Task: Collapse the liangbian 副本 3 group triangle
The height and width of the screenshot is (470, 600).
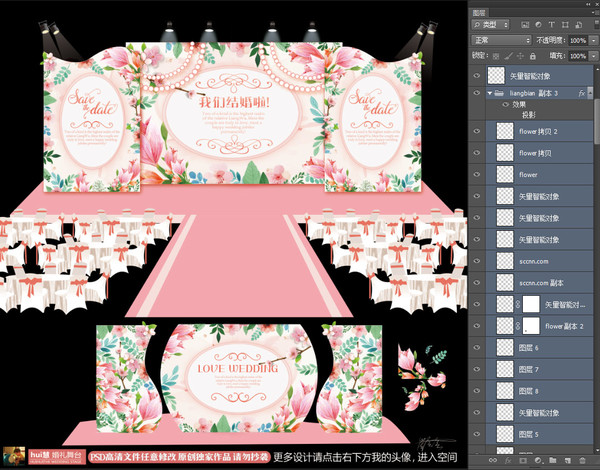Action: 490,93
